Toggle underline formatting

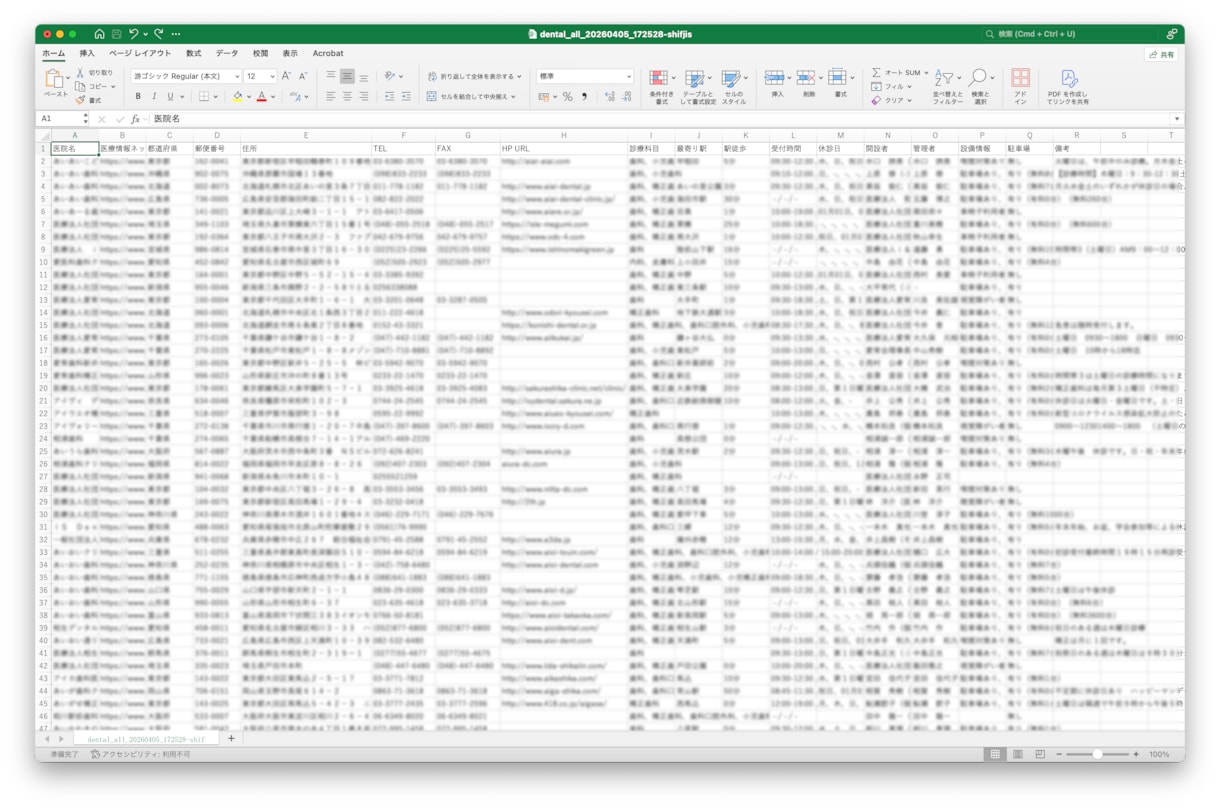click(169, 97)
